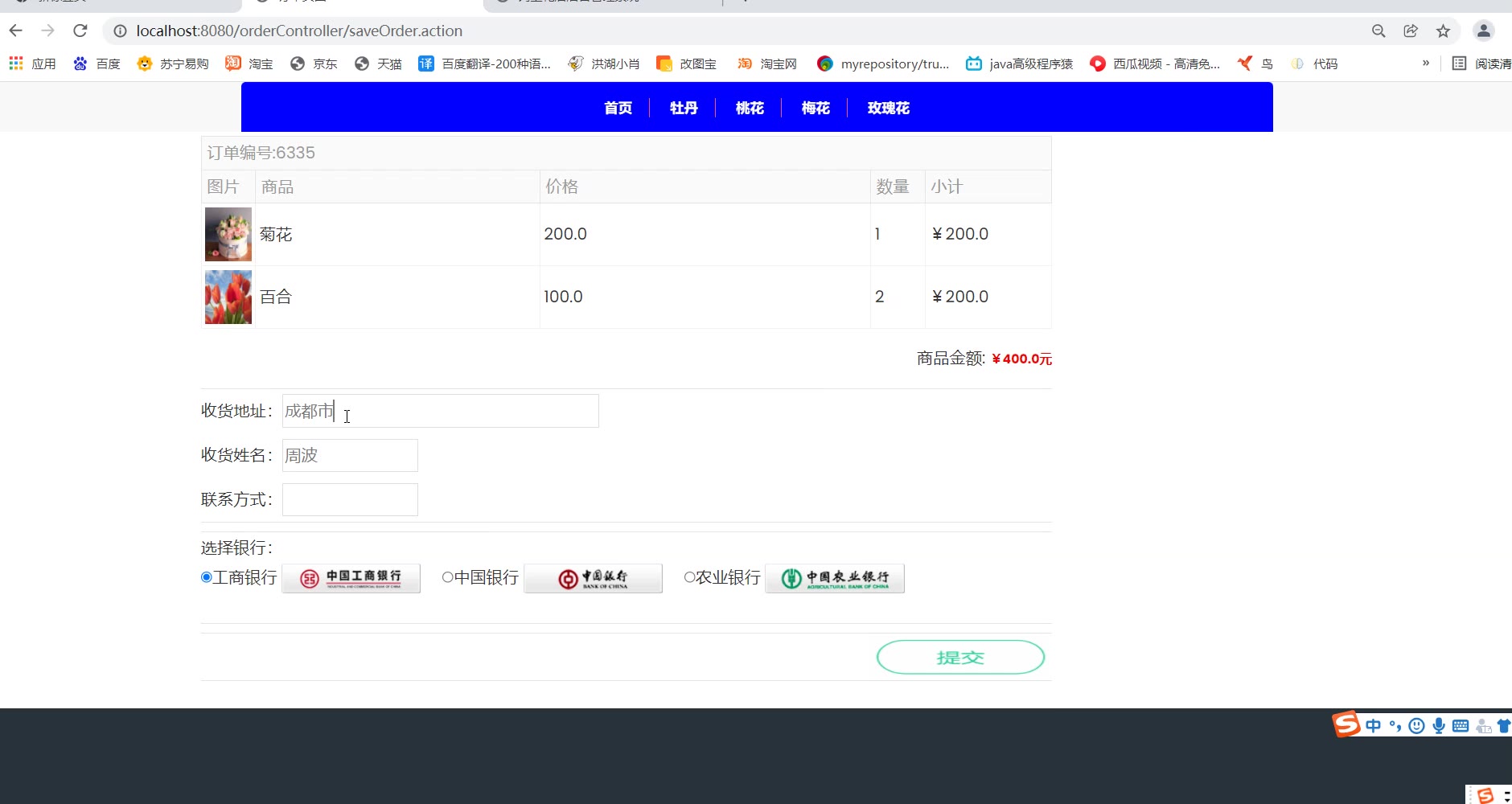Open the 桃花 navigation item
Image resolution: width=1512 pixels, height=804 pixels.
click(750, 108)
